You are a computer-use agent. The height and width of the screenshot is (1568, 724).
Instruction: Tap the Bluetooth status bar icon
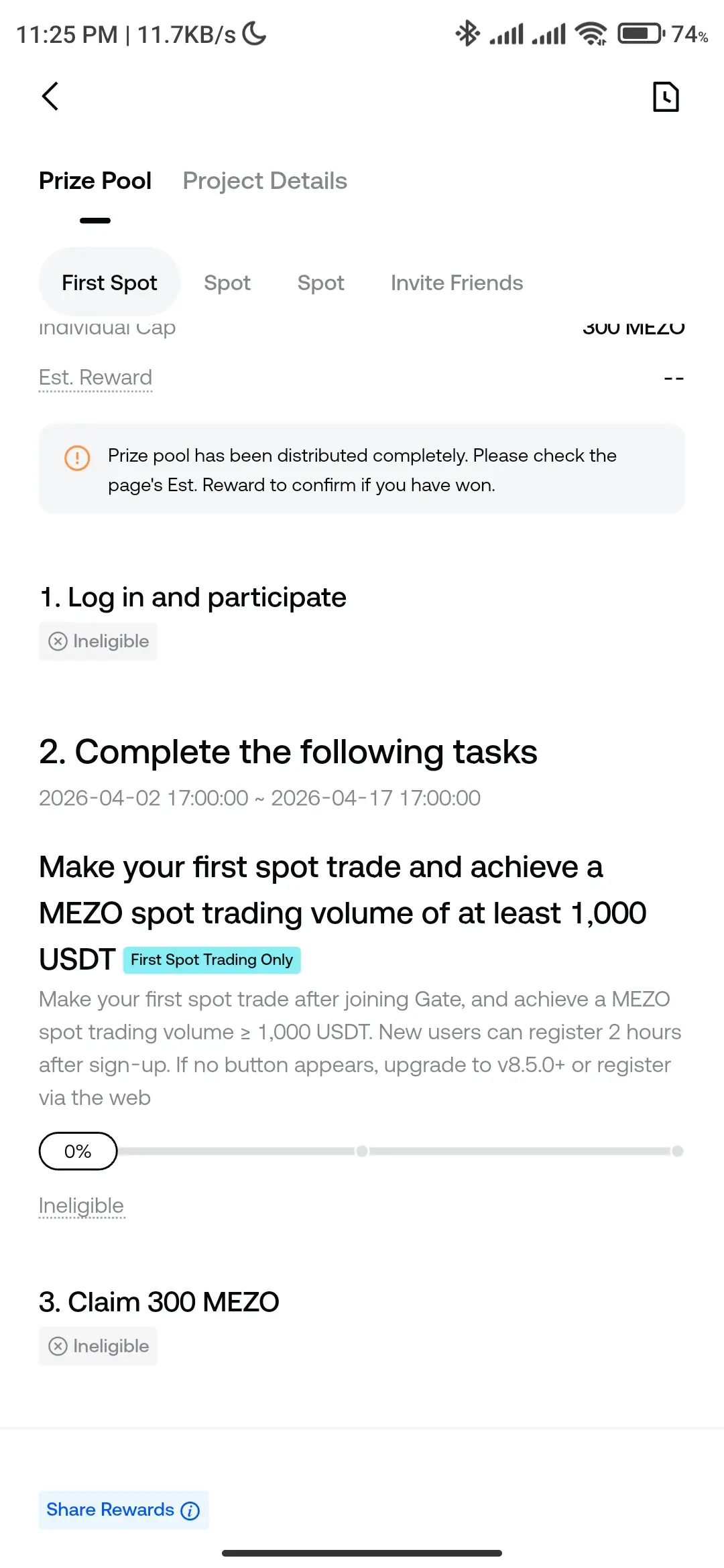(x=467, y=34)
